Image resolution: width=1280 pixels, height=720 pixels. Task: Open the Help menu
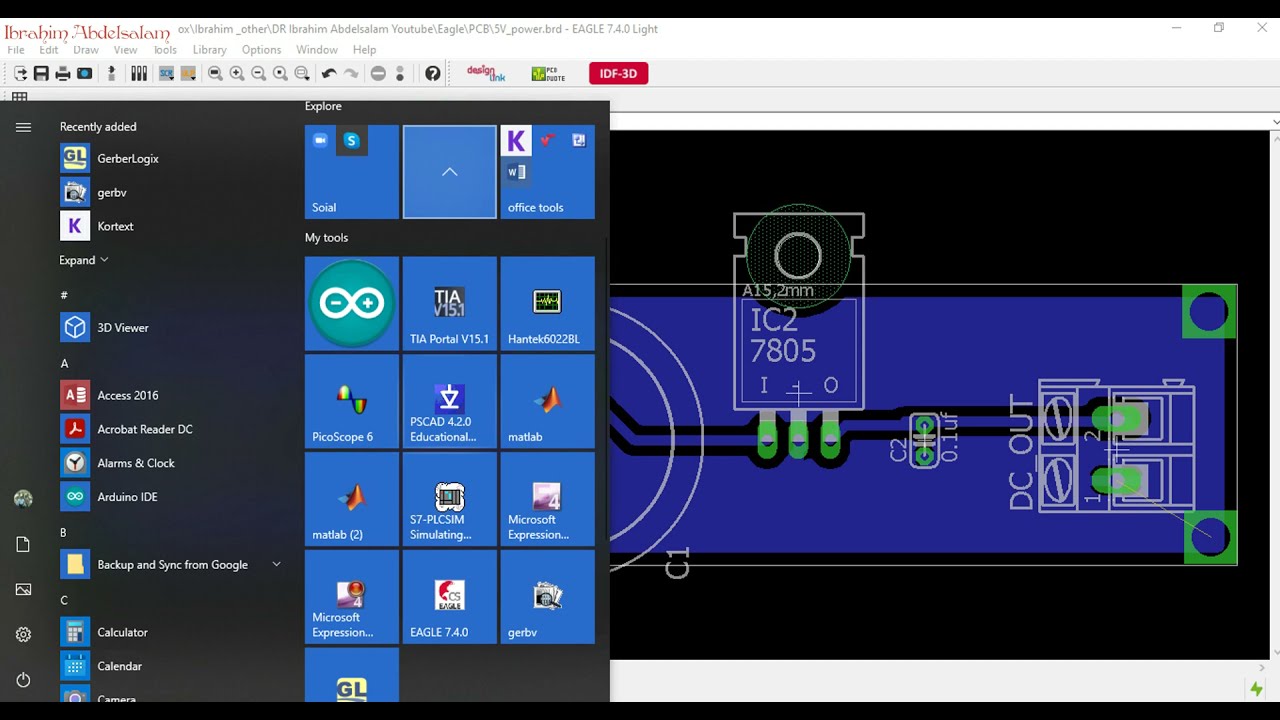pyautogui.click(x=364, y=49)
